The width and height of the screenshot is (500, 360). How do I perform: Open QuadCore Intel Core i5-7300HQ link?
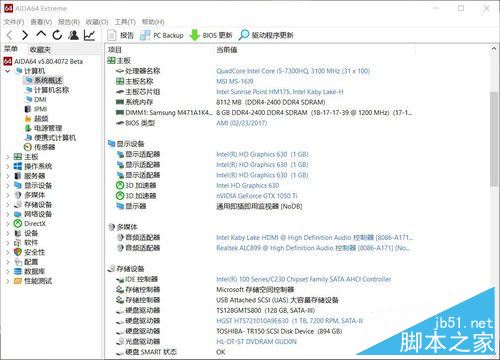[293, 71]
